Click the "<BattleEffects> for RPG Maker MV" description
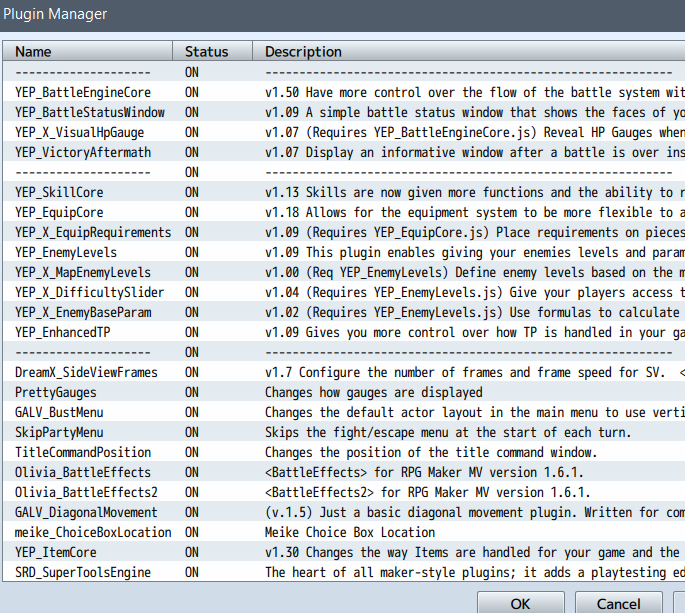 [x=424, y=473]
